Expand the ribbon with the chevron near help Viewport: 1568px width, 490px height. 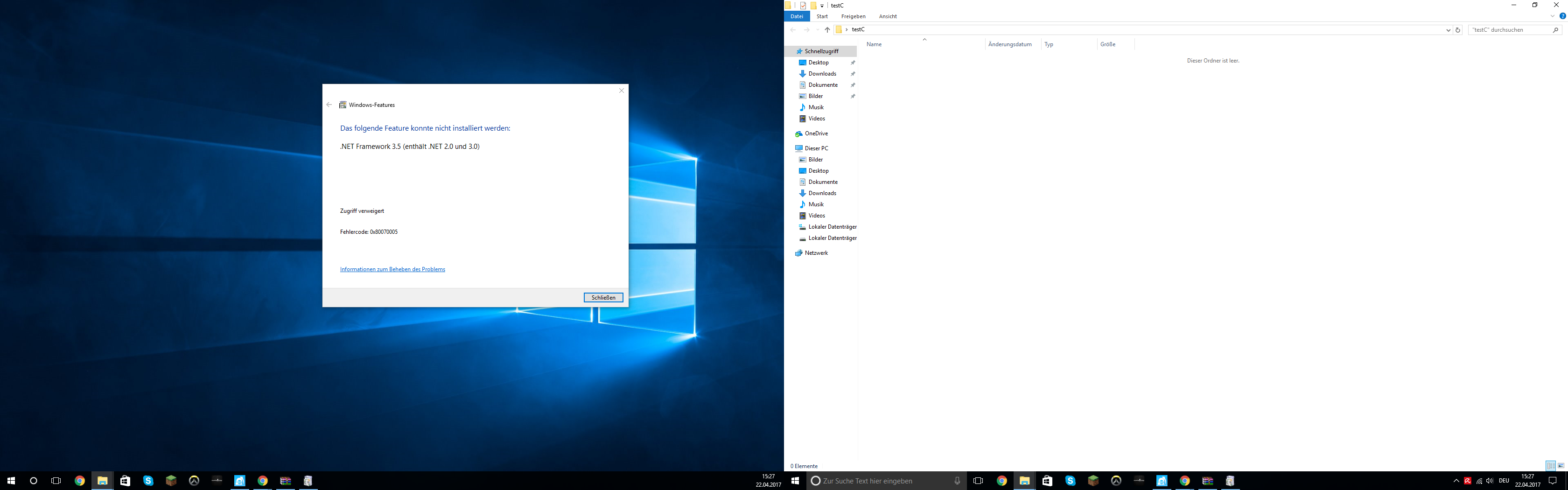[x=1553, y=16]
